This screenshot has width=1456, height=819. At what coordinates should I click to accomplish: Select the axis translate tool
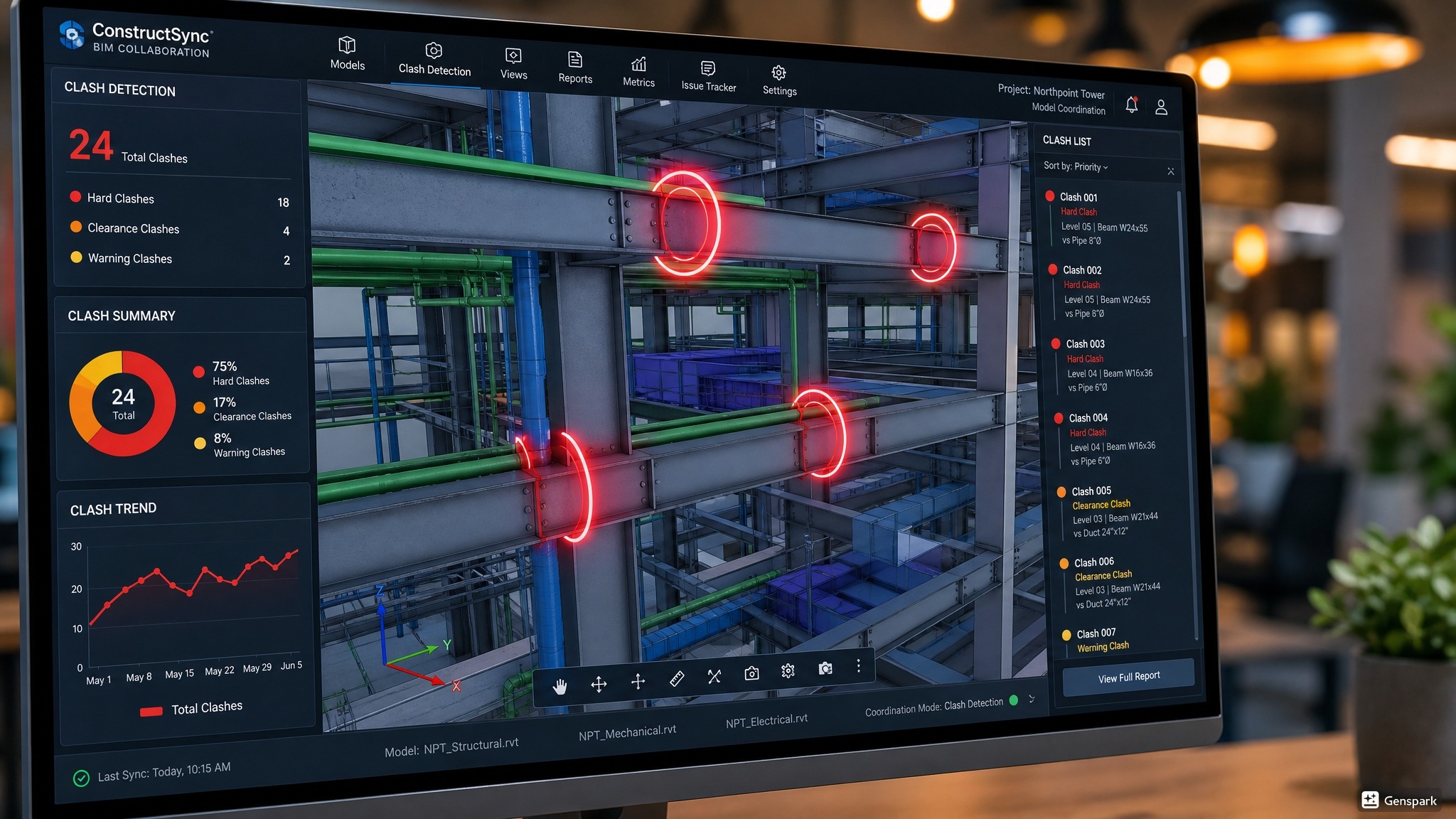pos(638,681)
